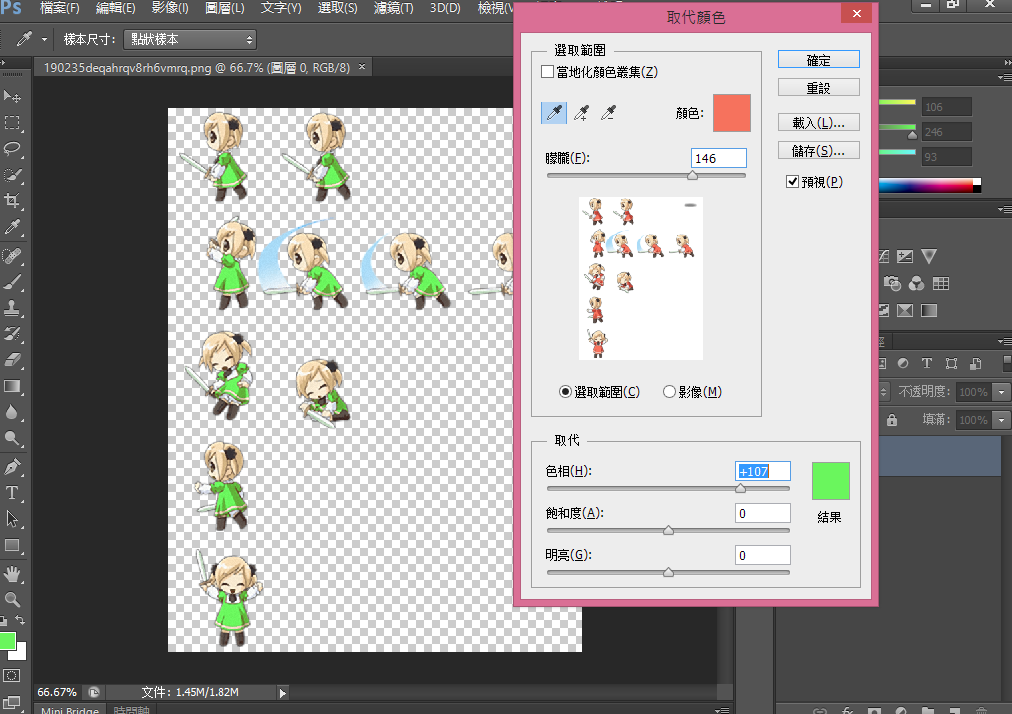Select the Crop tool

pyautogui.click(x=12, y=201)
